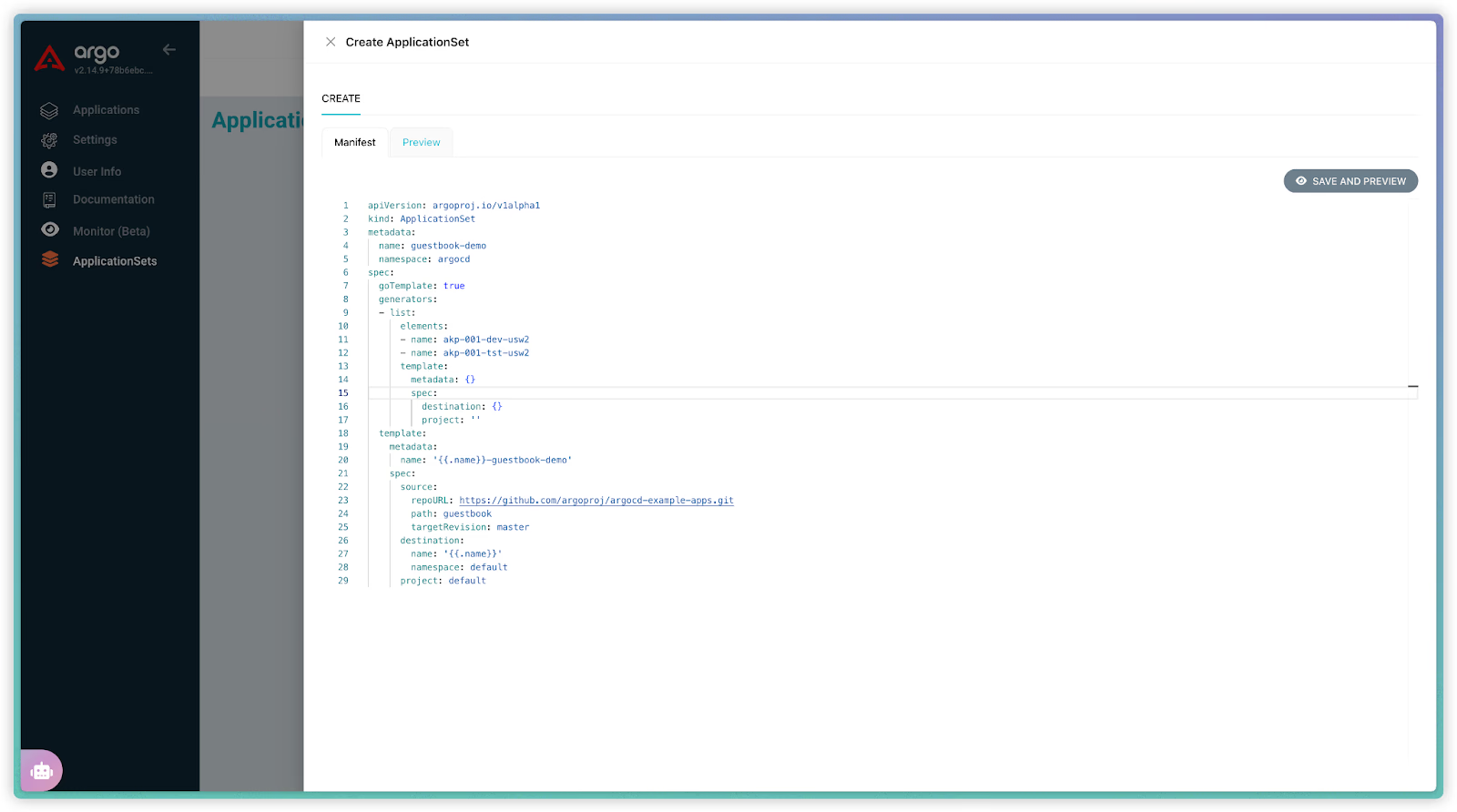The image size is (1457, 812).
Task: Click the Argo logo icon
Action: 49,58
